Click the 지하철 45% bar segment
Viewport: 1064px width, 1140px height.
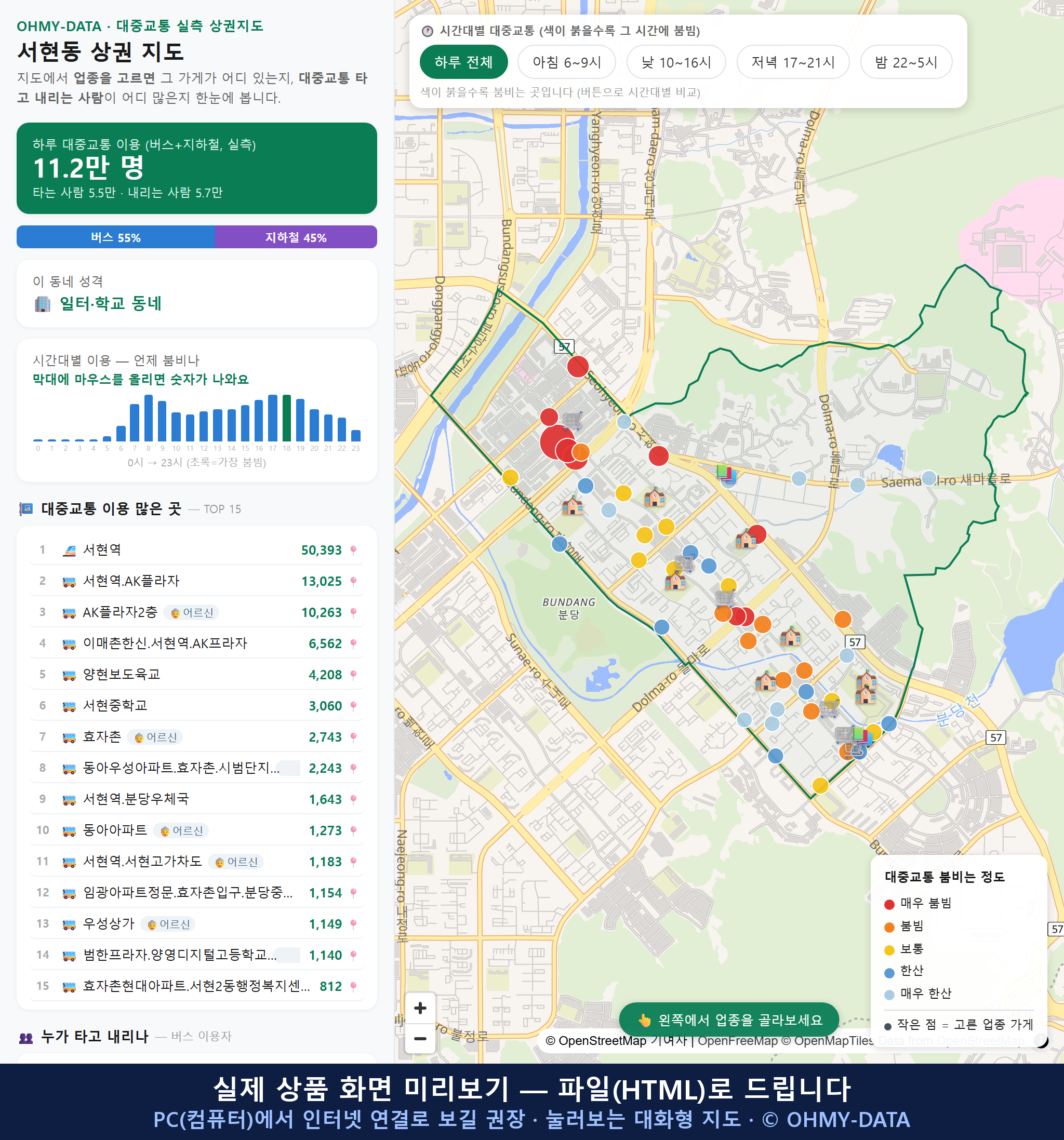click(x=296, y=237)
